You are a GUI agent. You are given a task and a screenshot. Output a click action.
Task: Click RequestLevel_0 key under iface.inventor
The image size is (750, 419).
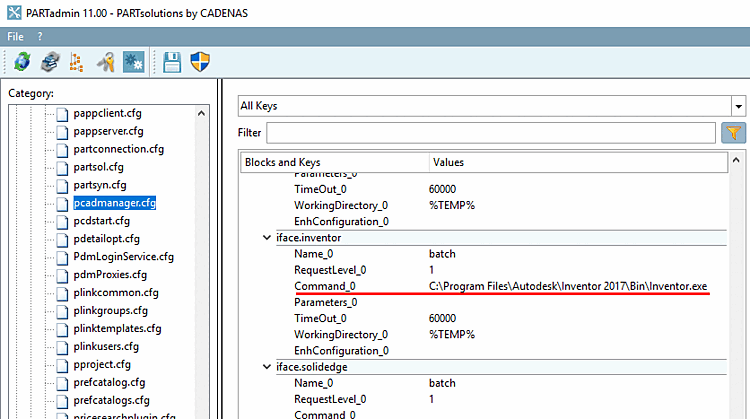click(x=330, y=270)
